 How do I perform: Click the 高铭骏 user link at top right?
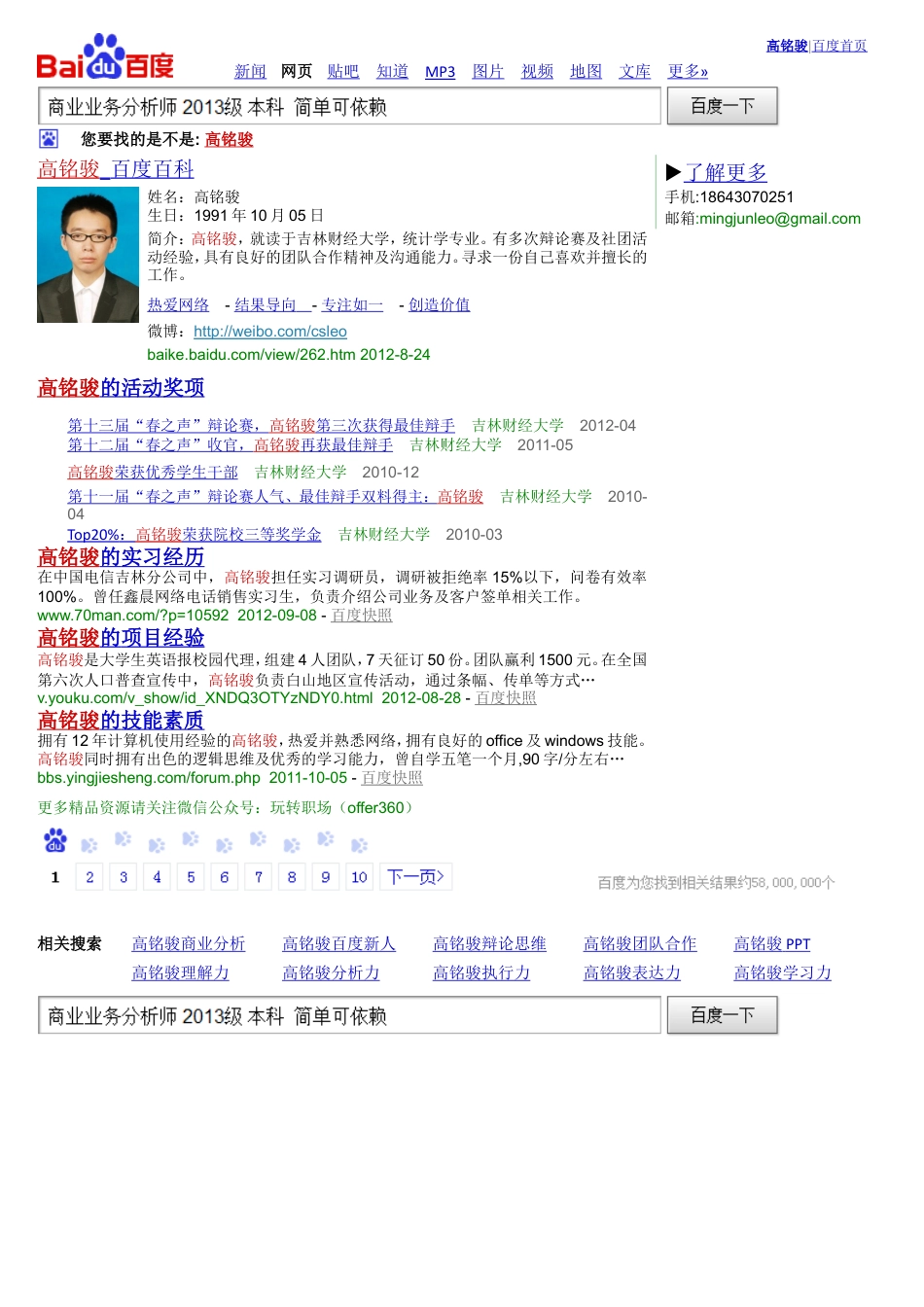787,46
